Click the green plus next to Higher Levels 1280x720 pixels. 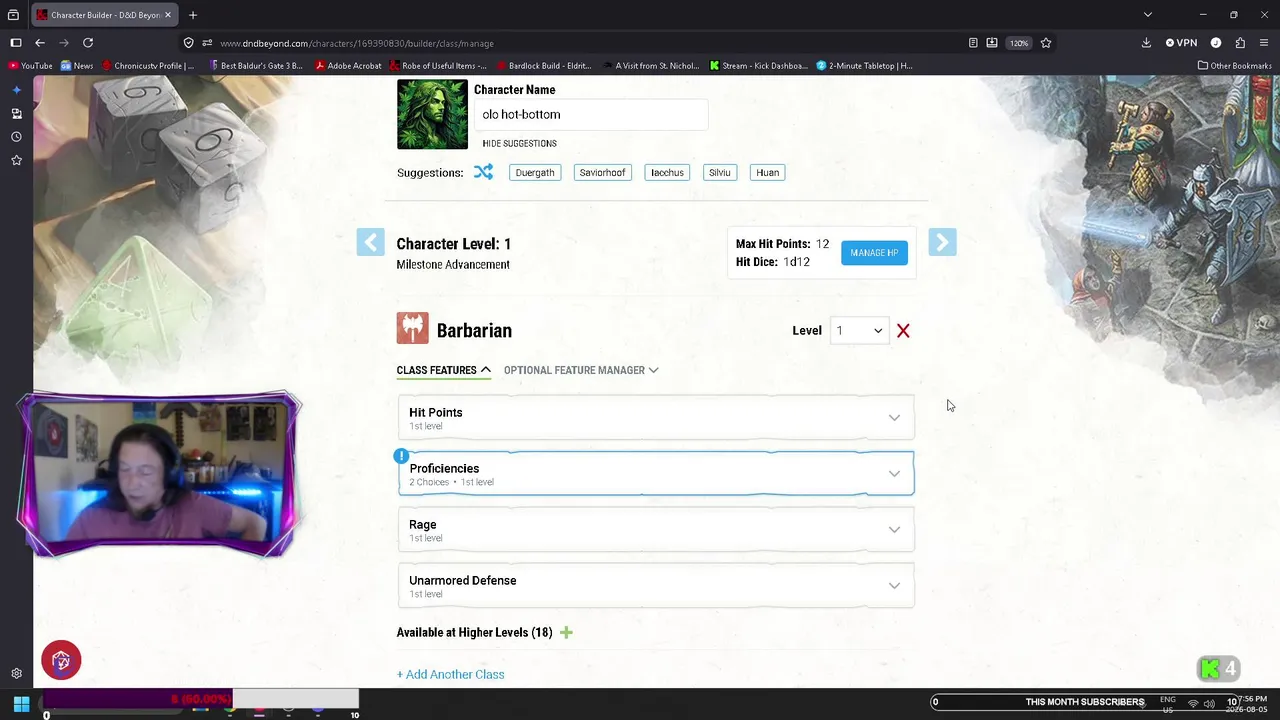click(566, 632)
